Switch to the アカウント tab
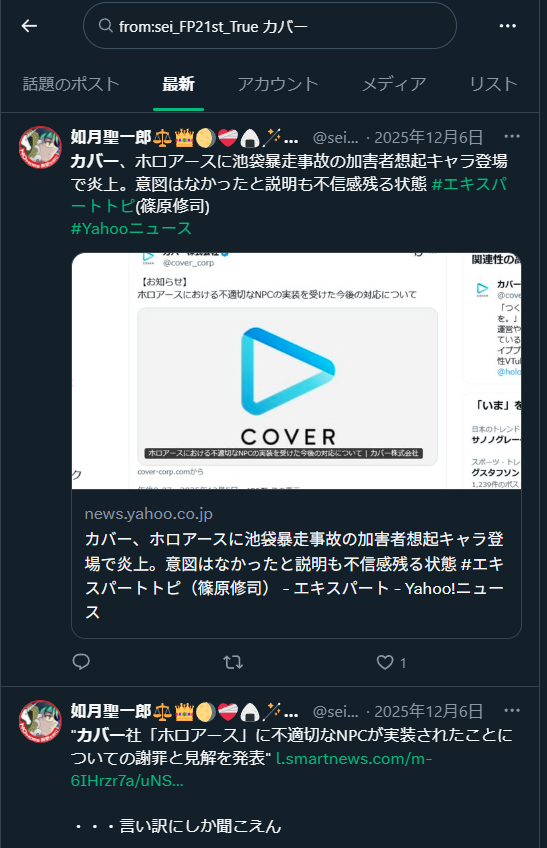The width and height of the screenshot is (547, 848). [x=278, y=84]
